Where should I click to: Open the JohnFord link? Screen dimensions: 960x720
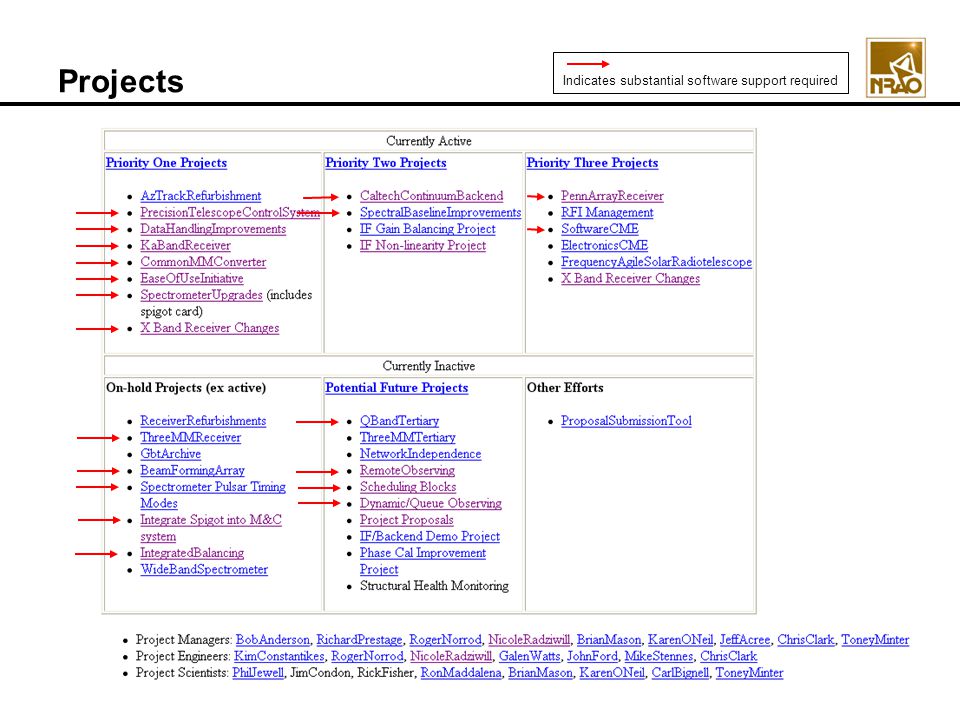point(593,657)
